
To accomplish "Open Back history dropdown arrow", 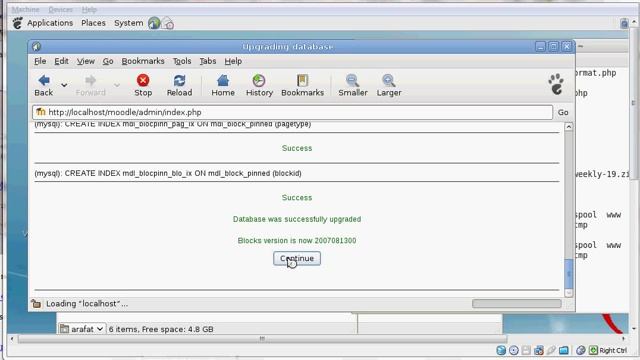I will click(x=64, y=85).
